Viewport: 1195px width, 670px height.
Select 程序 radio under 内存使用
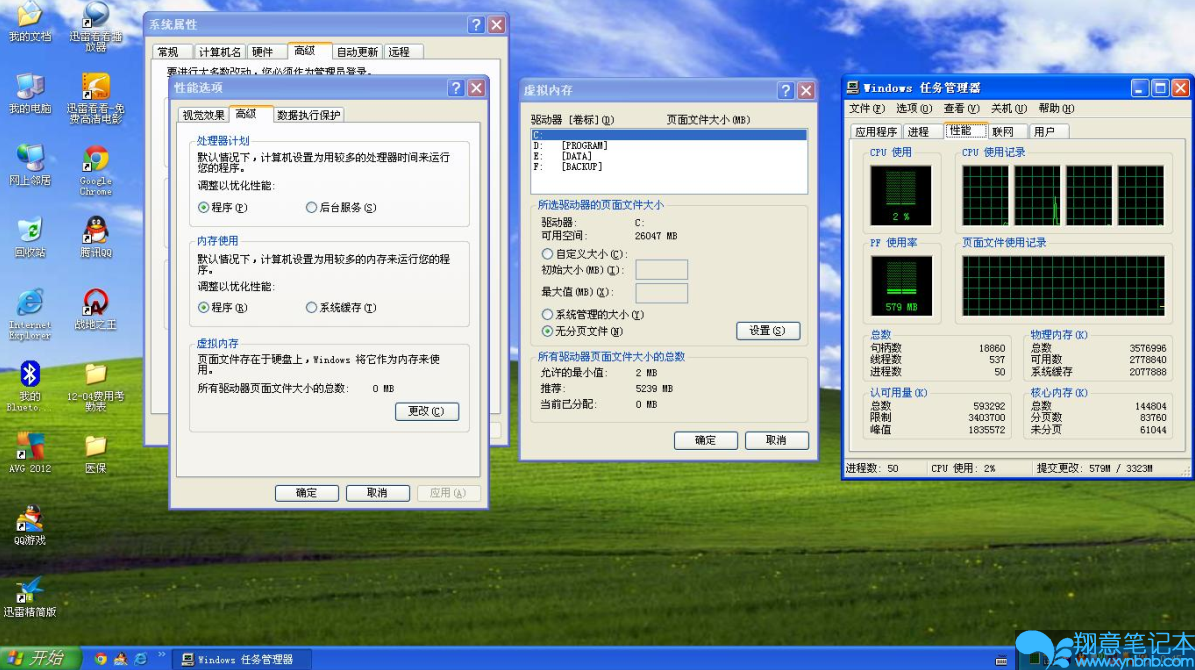[x=222, y=307]
